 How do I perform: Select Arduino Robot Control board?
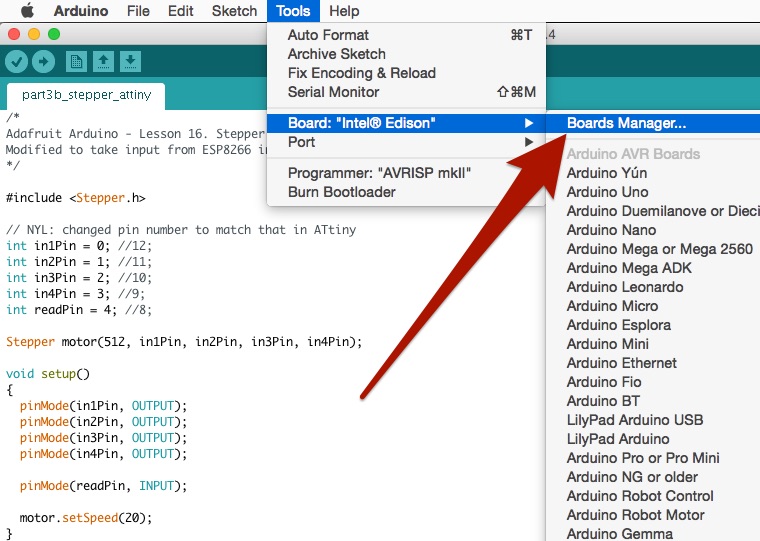pos(653,496)
